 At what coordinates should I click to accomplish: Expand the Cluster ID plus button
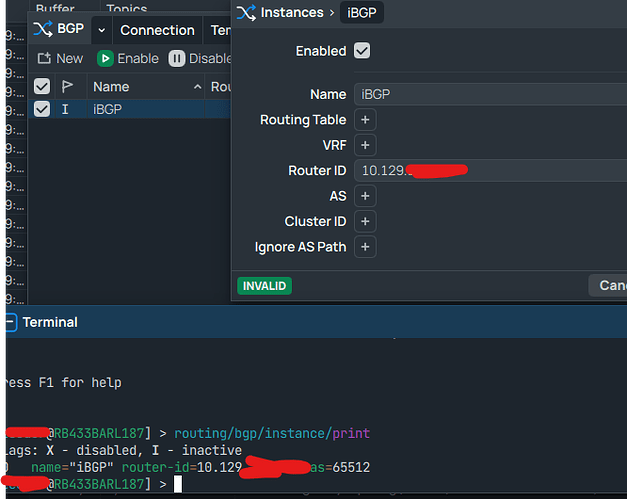[365, 222]
